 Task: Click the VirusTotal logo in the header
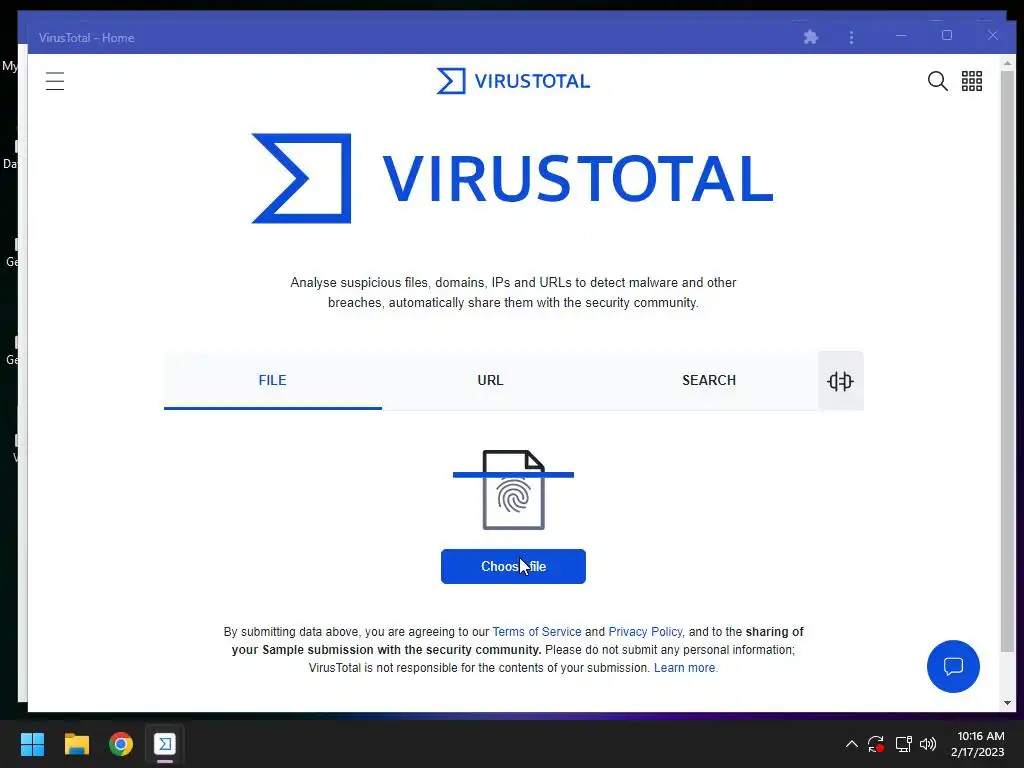pyautogui.click(x=513, y=81)
